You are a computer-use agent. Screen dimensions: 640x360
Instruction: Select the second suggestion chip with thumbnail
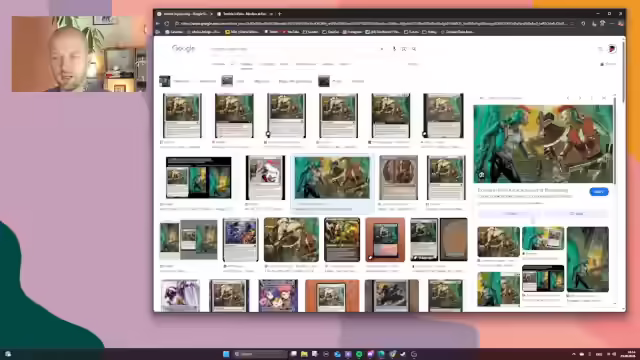pos(233,81)
